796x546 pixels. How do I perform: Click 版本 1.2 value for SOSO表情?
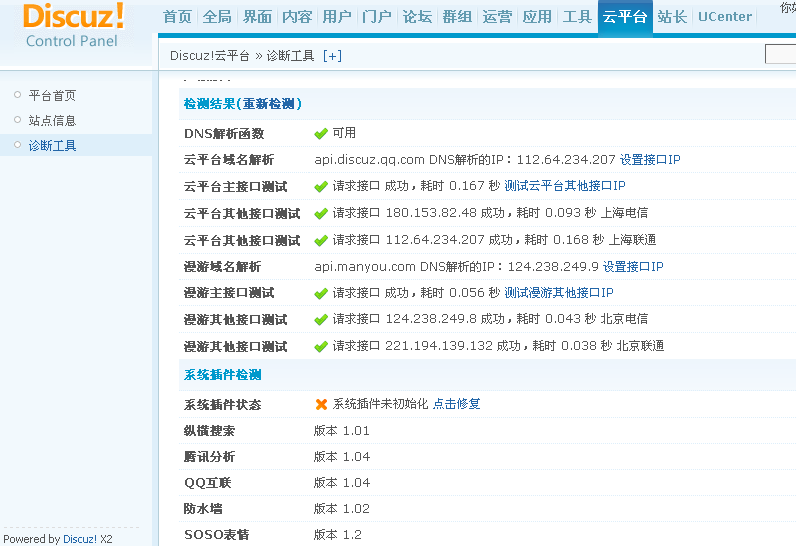point(338,534)
